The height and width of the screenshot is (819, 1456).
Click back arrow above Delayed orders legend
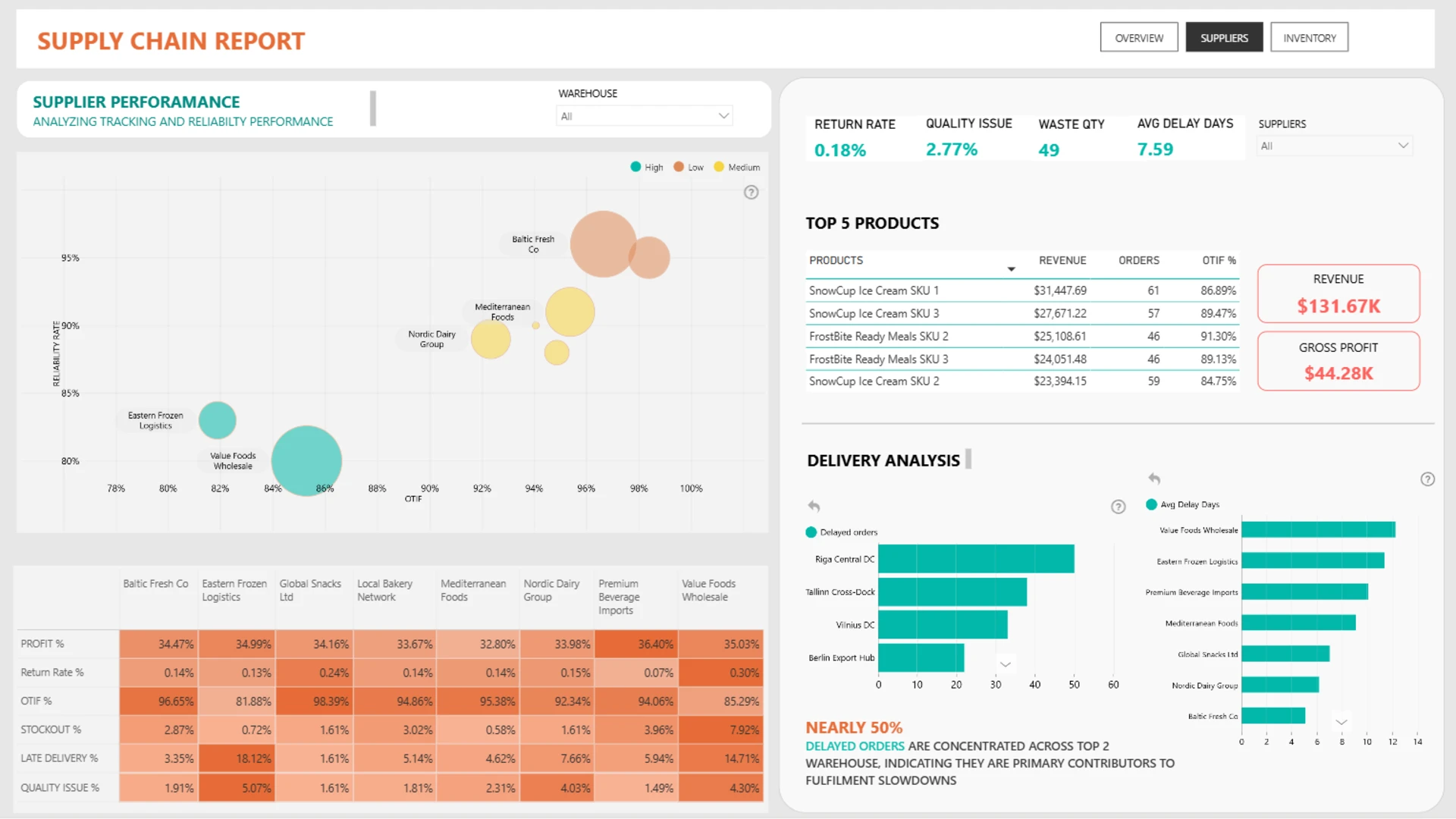pyautogui.click(x=814, y=506)
